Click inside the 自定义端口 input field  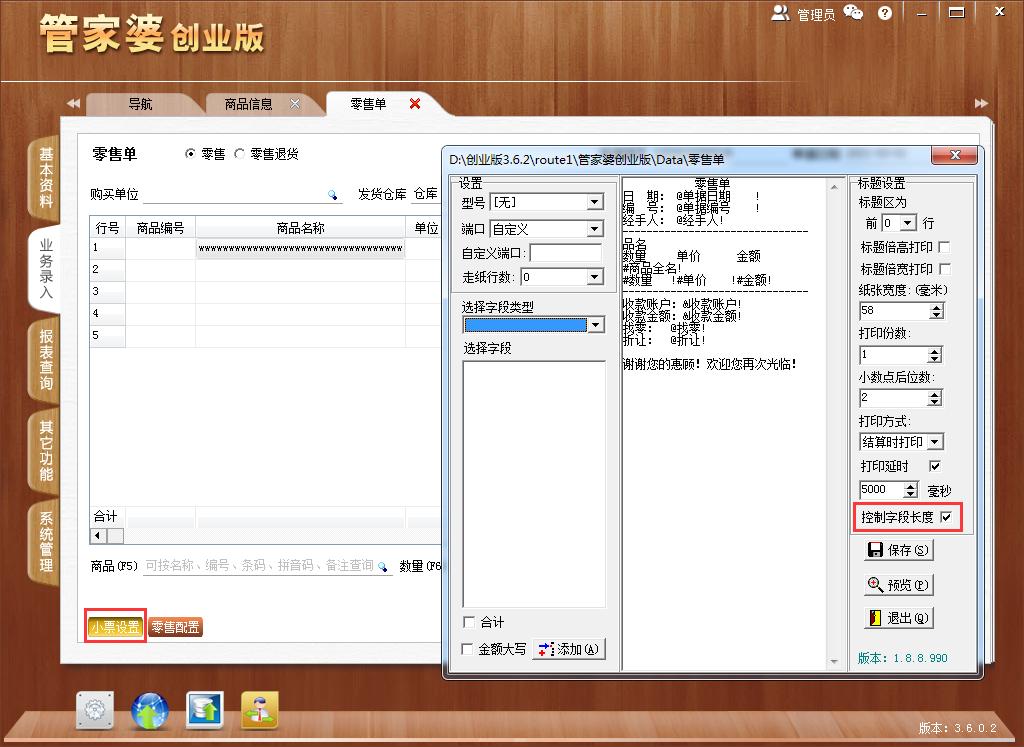[565, 252]
